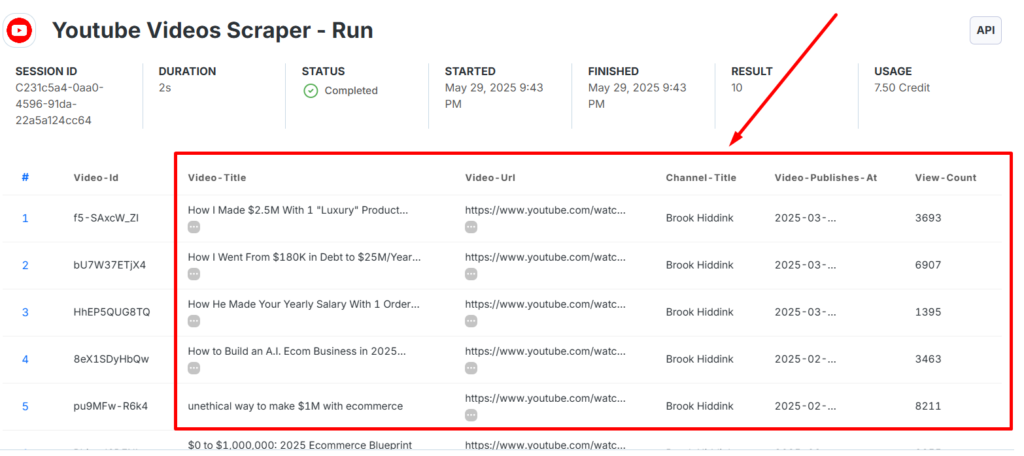This screenshot has width=1024, height=456.
Task: Select video ID 8eX1SDyHbQw
Action: tap(111, 359)
